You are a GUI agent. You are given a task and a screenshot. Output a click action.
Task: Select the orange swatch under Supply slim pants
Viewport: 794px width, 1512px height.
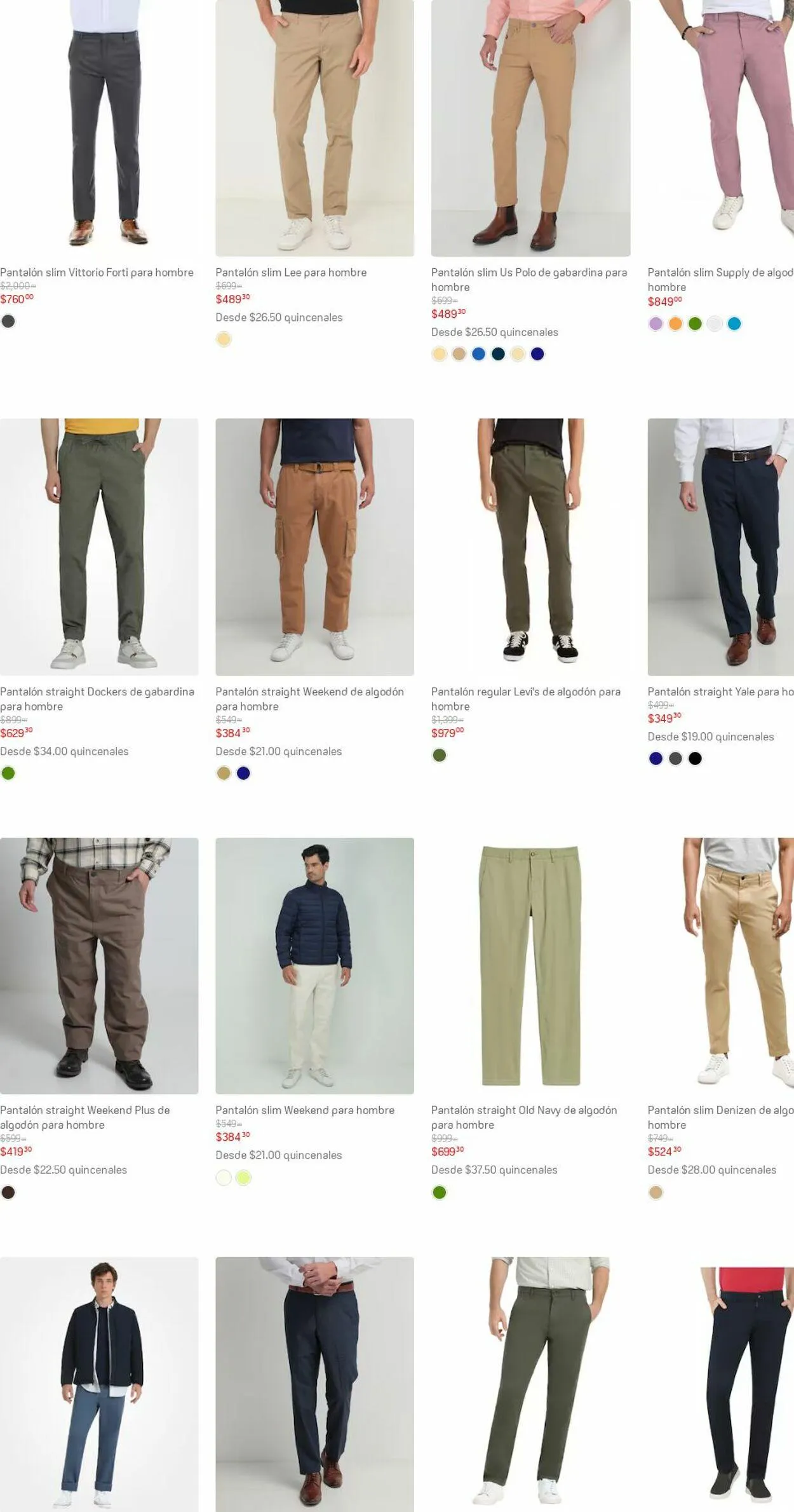[675, 324]
